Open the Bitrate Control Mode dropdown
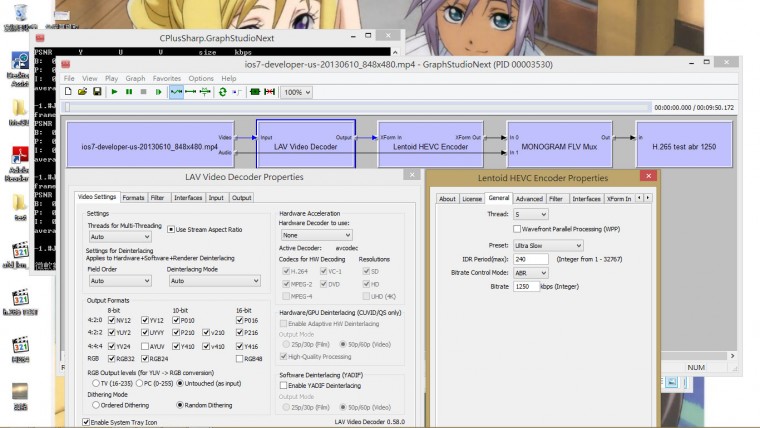 530,272
